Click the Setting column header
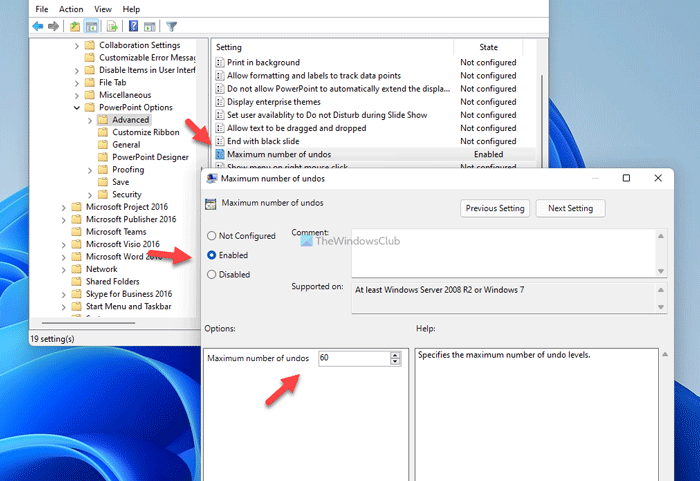 (333, 47)
